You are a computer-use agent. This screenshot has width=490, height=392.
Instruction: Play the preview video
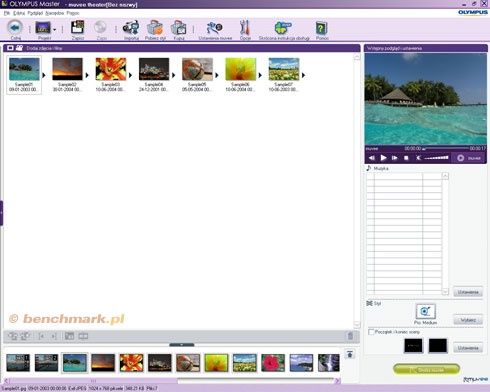click(x=383, y=158)
